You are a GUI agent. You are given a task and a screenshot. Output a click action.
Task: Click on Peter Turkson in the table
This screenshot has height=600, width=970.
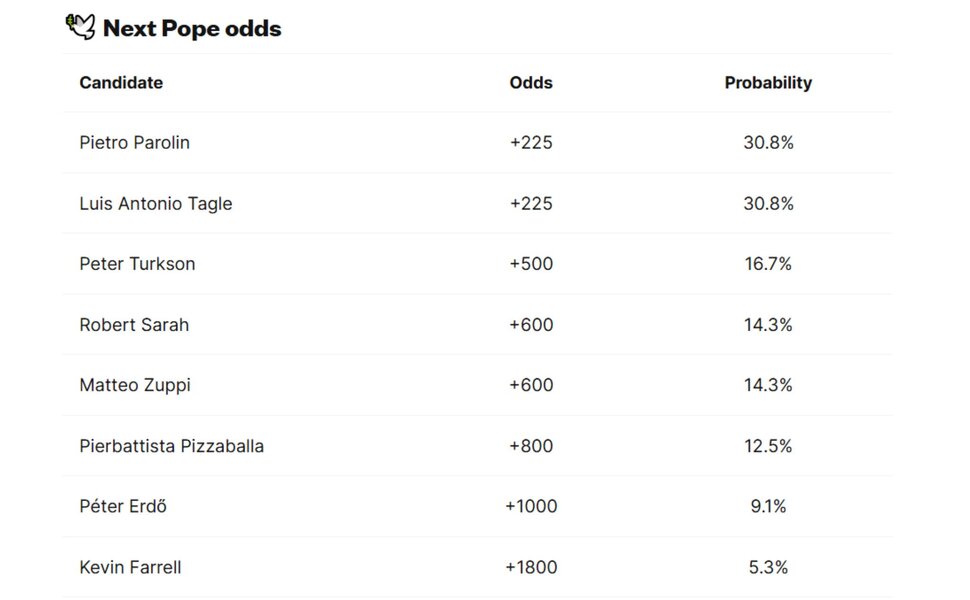[137, 264]
